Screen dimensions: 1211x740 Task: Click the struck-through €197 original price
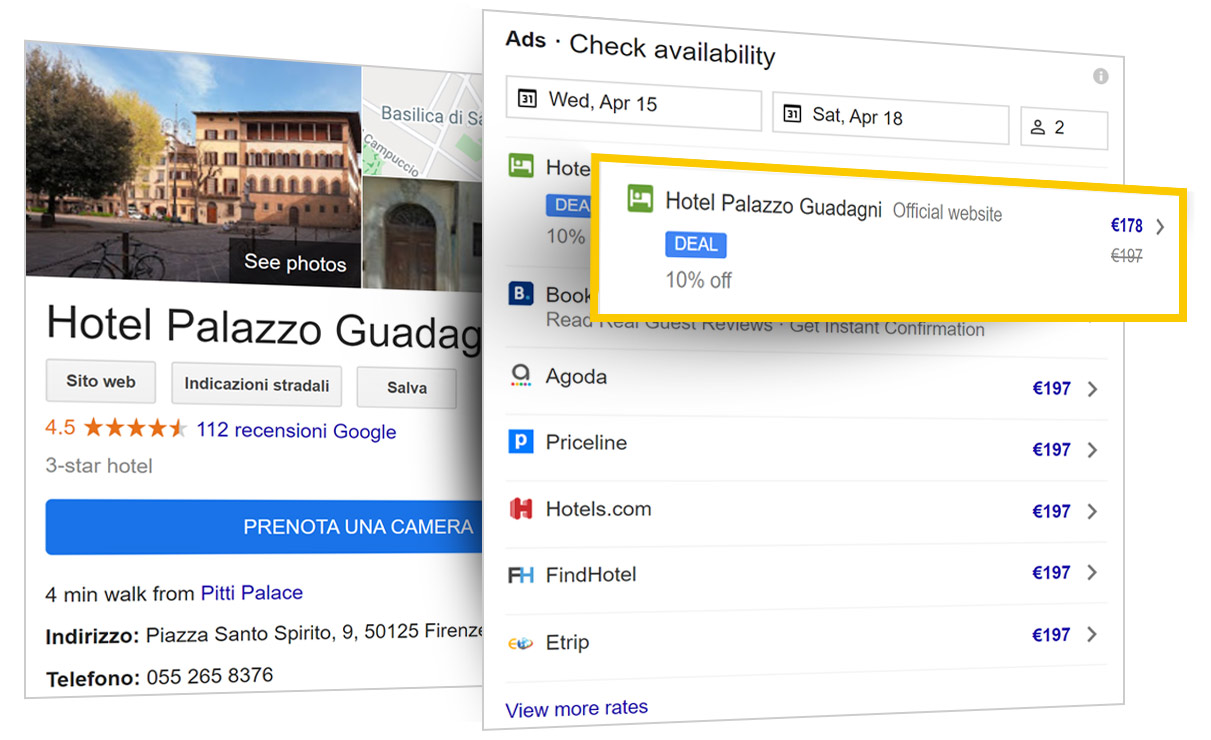pos(1127,256)
